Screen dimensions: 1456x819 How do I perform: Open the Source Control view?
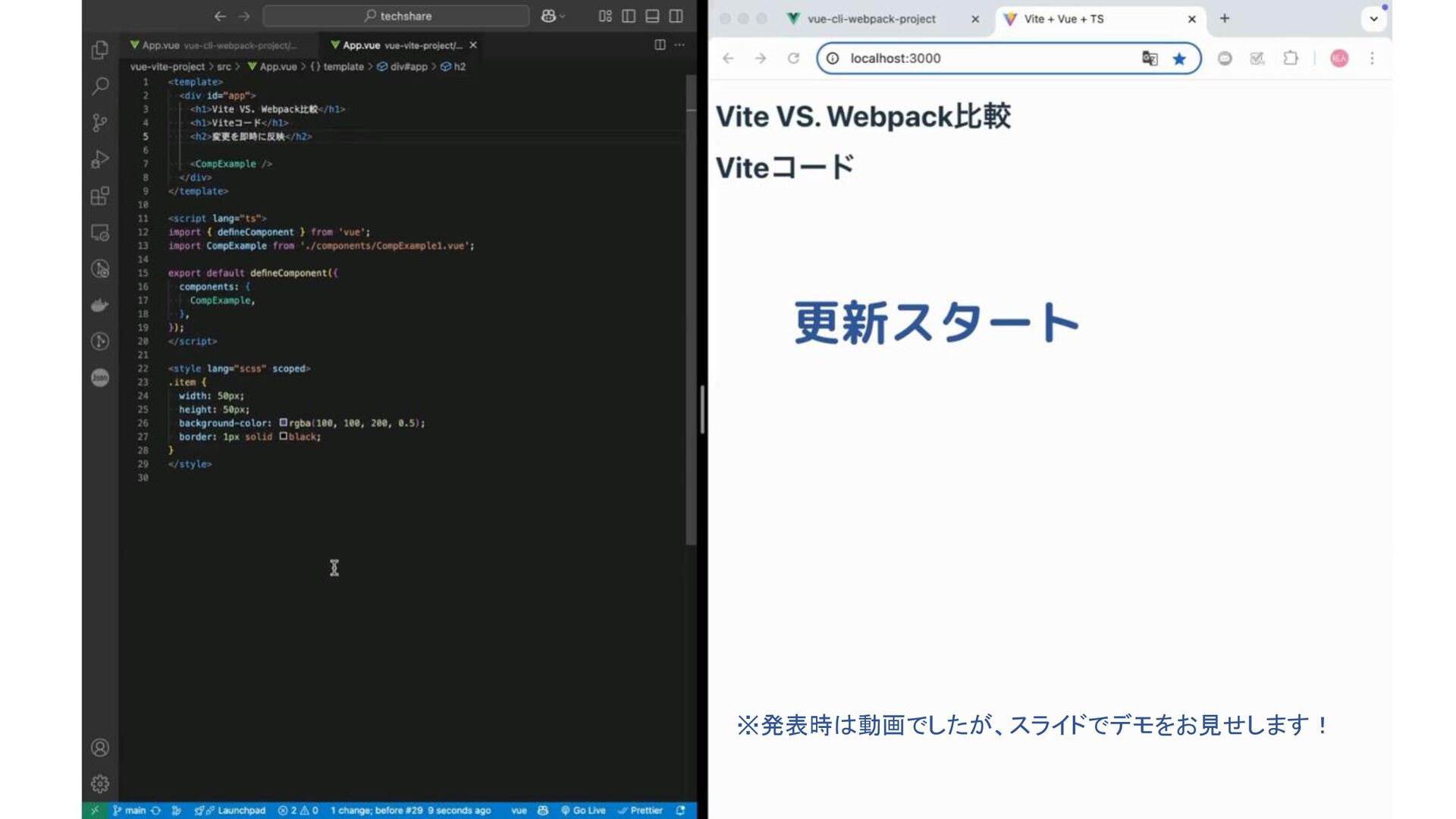(x=100, y=123)
